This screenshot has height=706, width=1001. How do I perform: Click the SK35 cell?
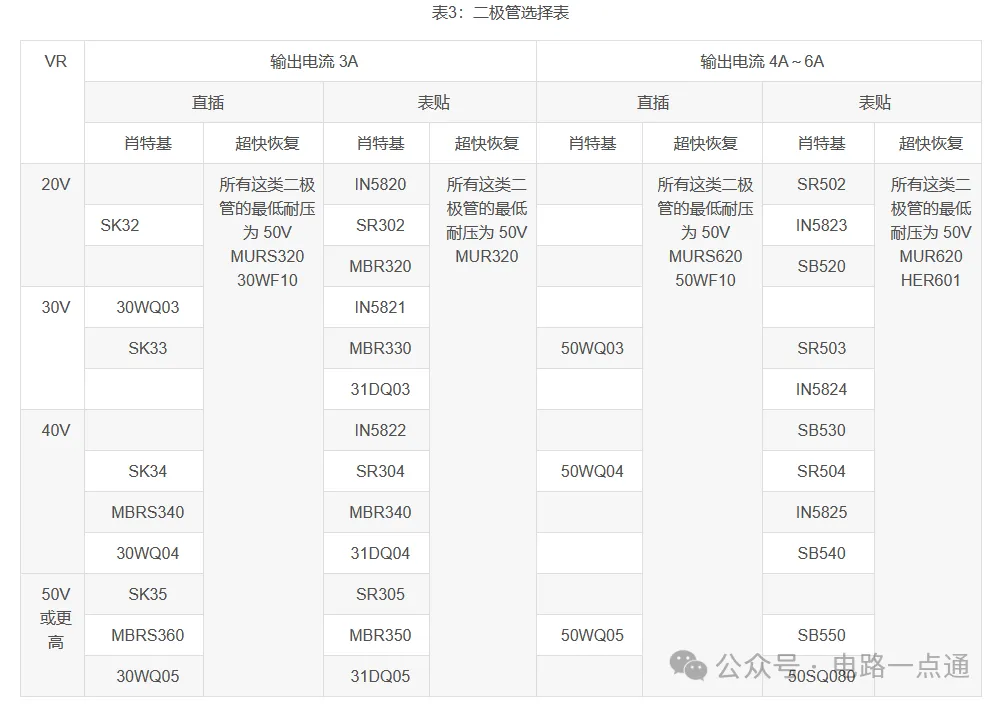click(144, 594)
